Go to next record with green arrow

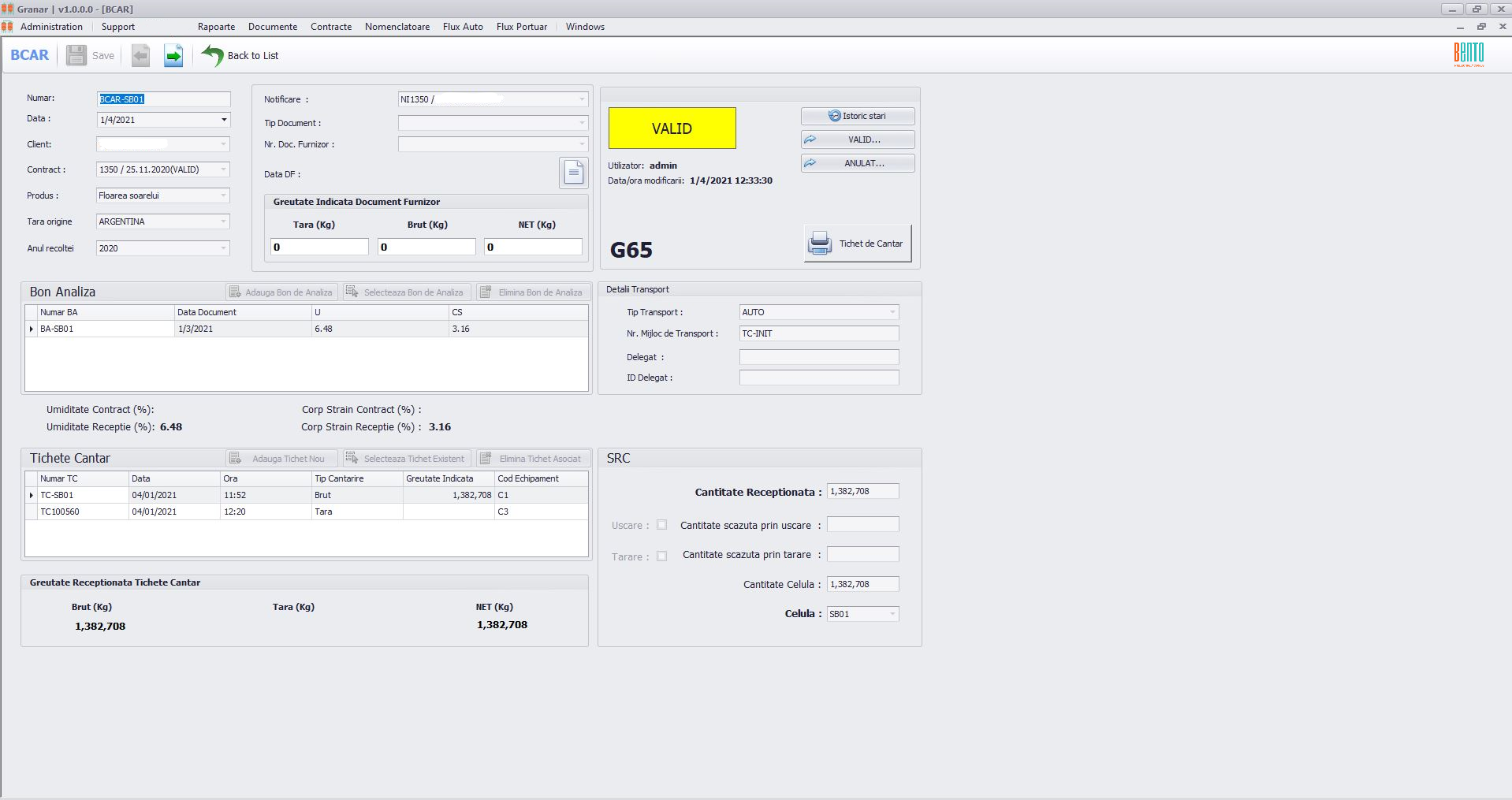[173, 55]
